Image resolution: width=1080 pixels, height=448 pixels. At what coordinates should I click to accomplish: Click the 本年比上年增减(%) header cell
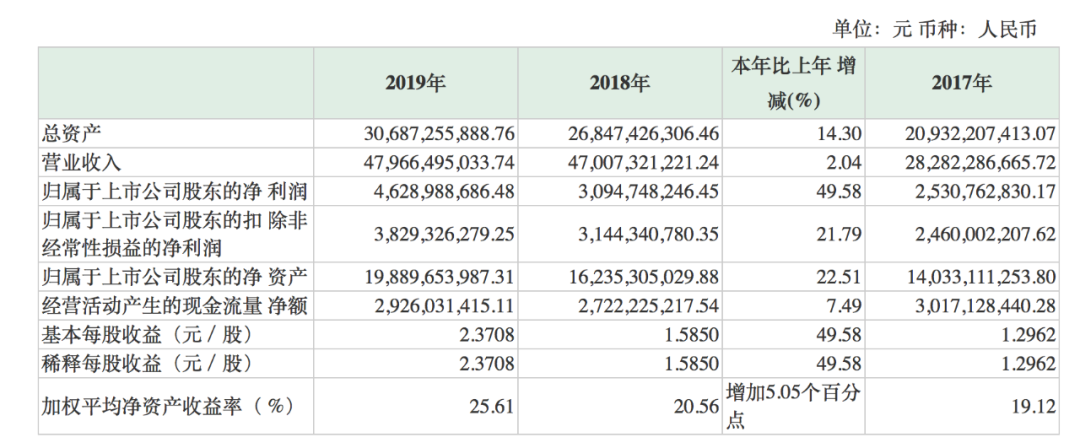tap(794, 84)
